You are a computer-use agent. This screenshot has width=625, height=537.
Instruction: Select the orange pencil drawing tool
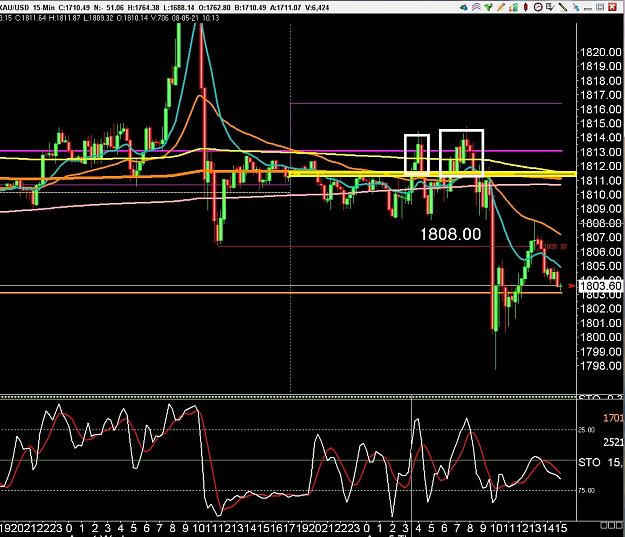(501, 7)
